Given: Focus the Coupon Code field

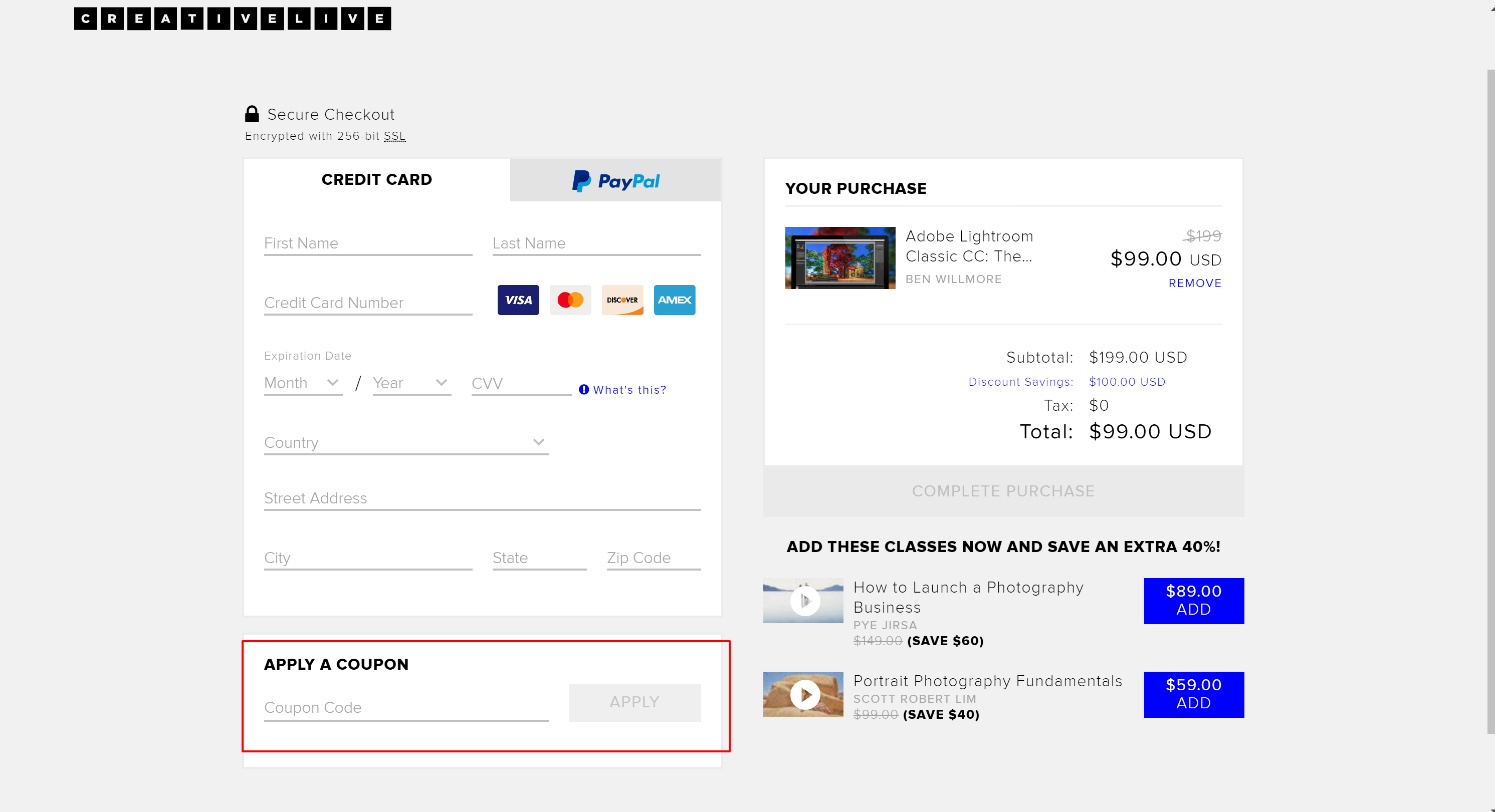Looking at the screenshot, I should [x=406, y=708].
